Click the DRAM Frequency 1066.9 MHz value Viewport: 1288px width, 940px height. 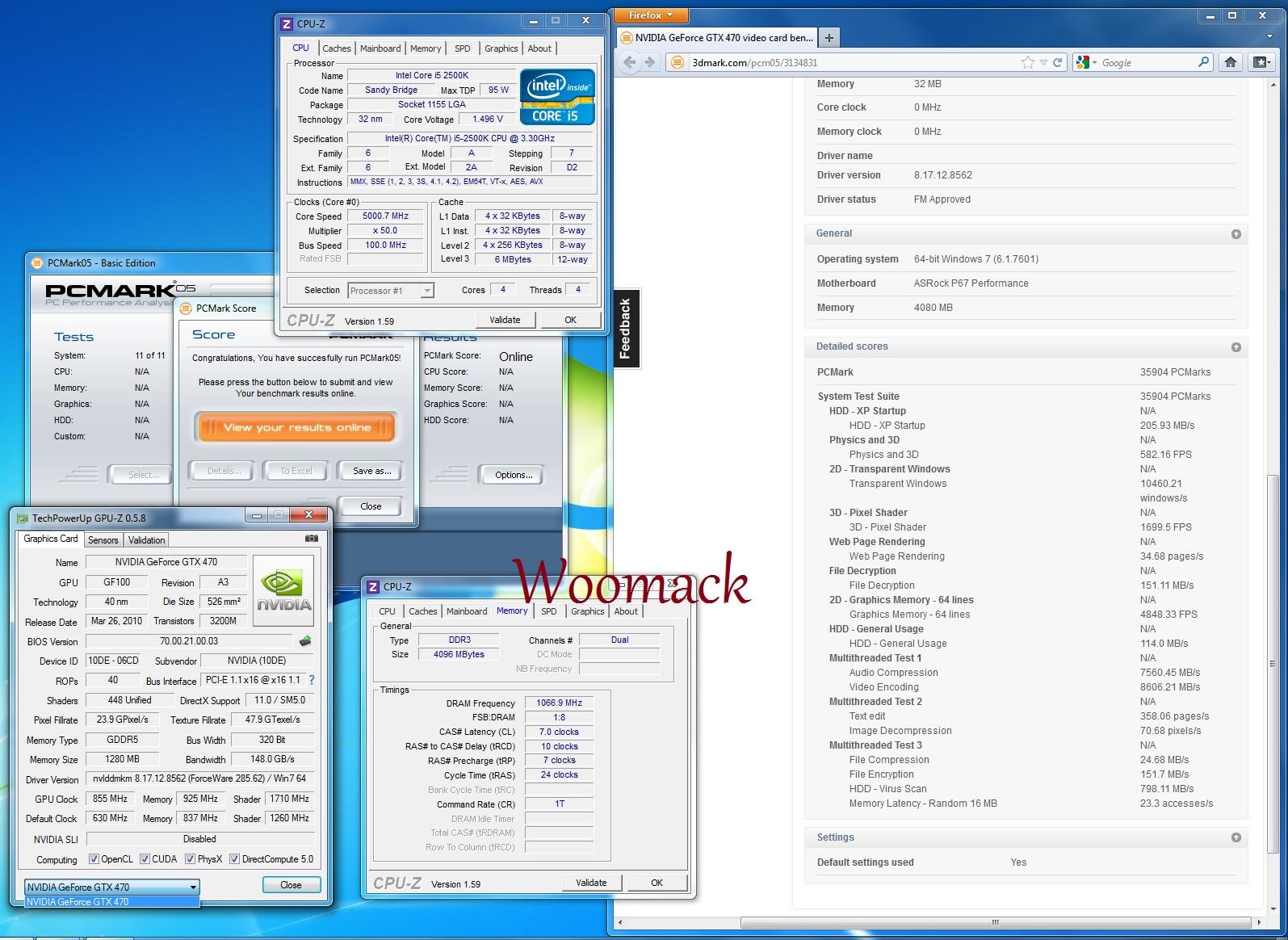[x=559, y=703]
